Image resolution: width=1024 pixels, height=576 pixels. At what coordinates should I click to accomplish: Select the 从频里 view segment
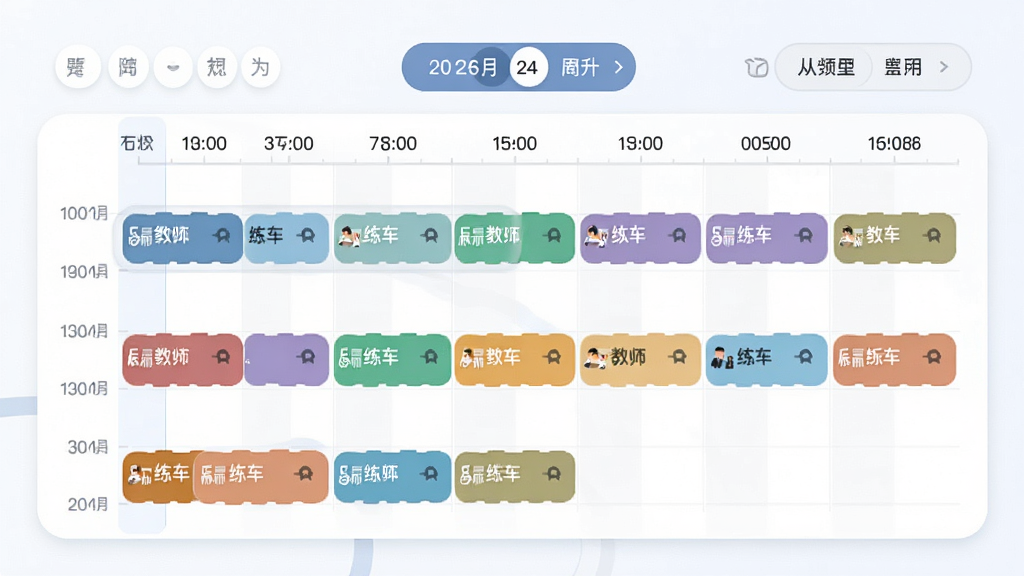pos(825,67)
